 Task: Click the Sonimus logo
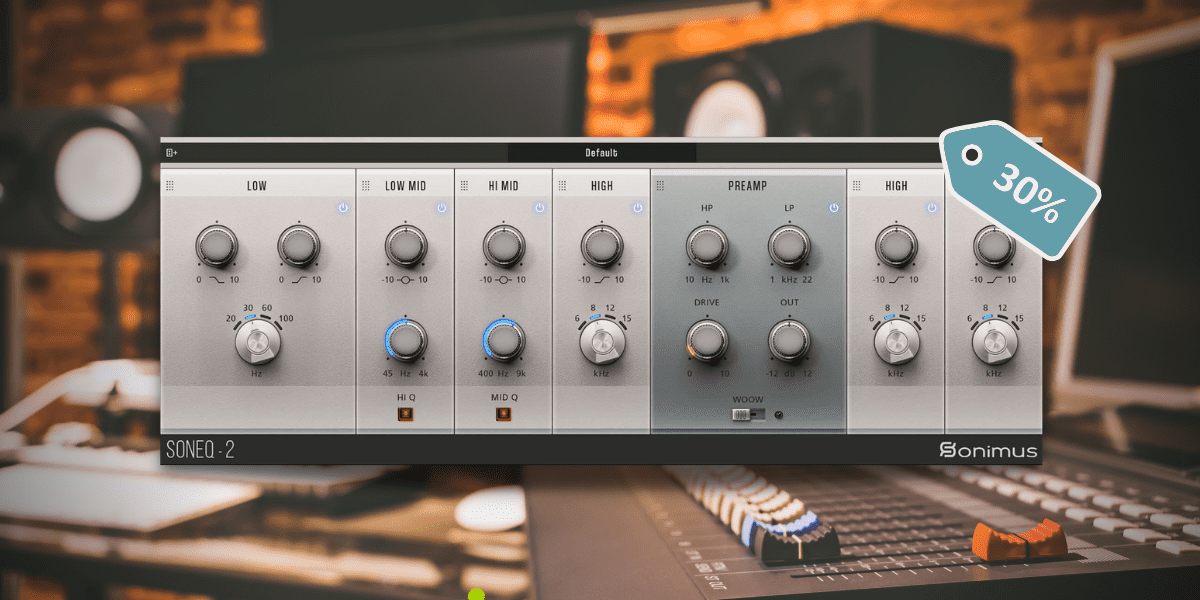coord(988,451)
